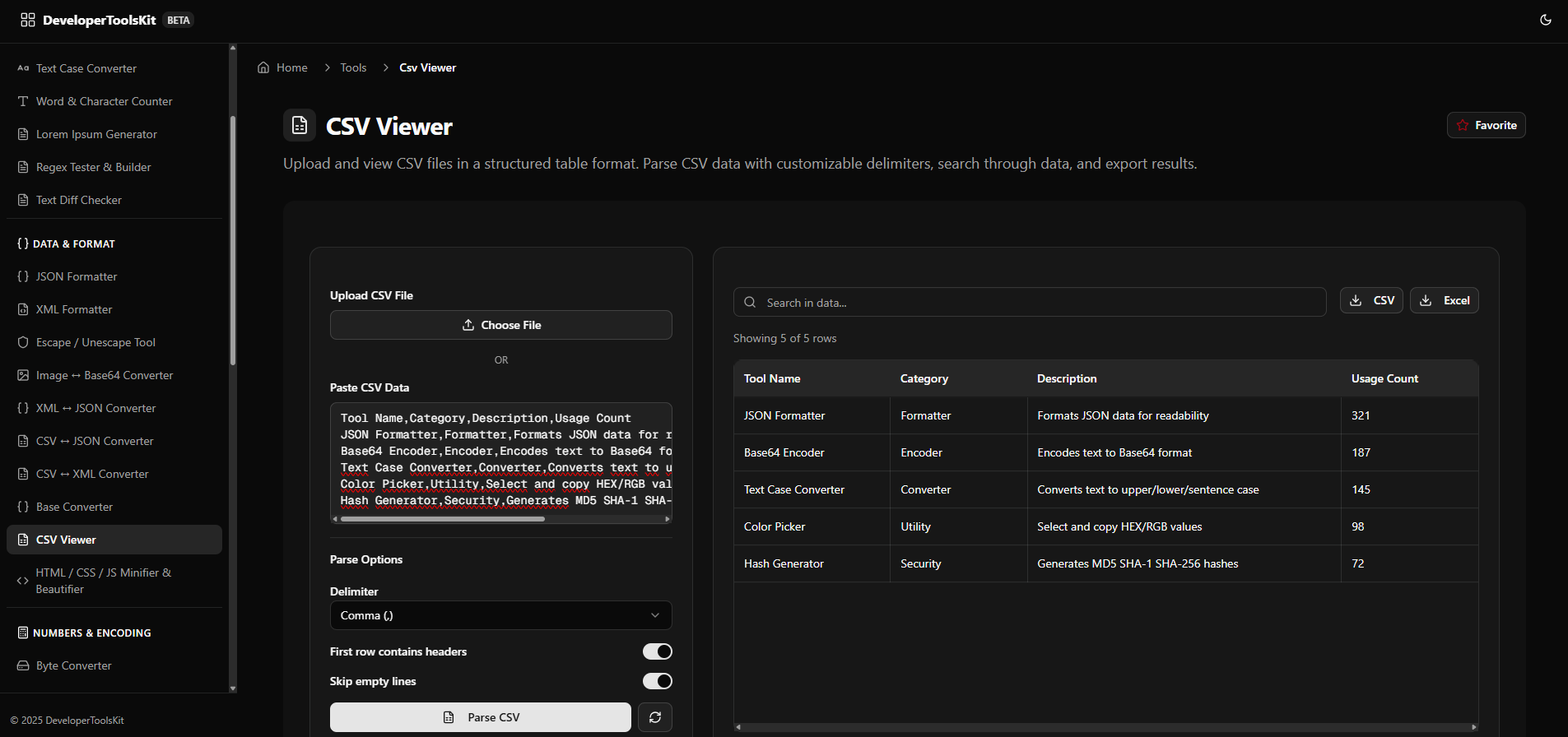Image resolution: width=1568 pixels, height=737 pixels.
Task: Open JSON Formatter from the sidebar
Action: [77, 277]
